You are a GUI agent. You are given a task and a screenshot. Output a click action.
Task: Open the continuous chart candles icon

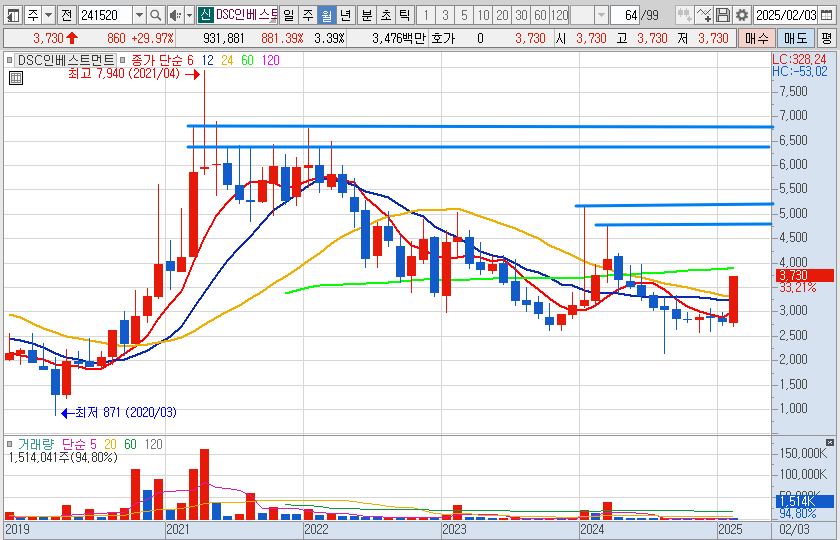pos(684,15)
